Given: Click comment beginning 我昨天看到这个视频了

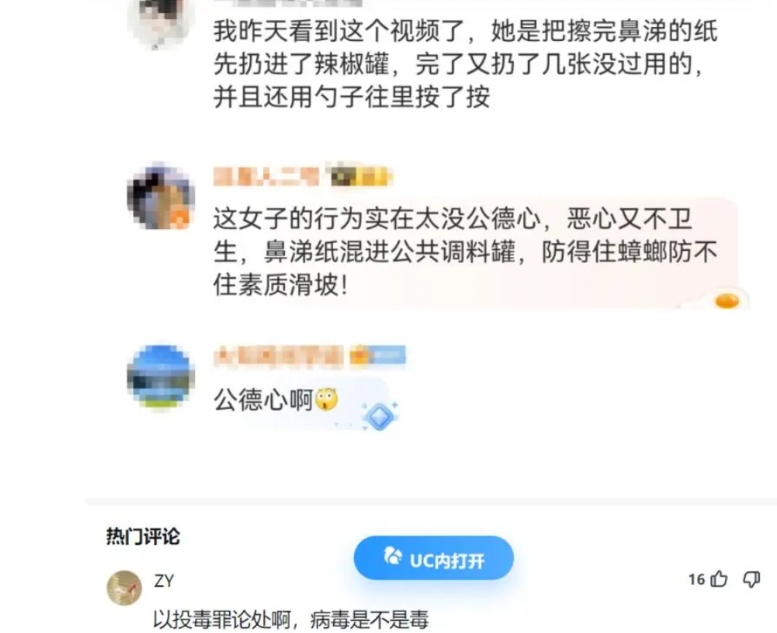Looking at the screenshot, I should pyautogui.click(x=466, y=63).
